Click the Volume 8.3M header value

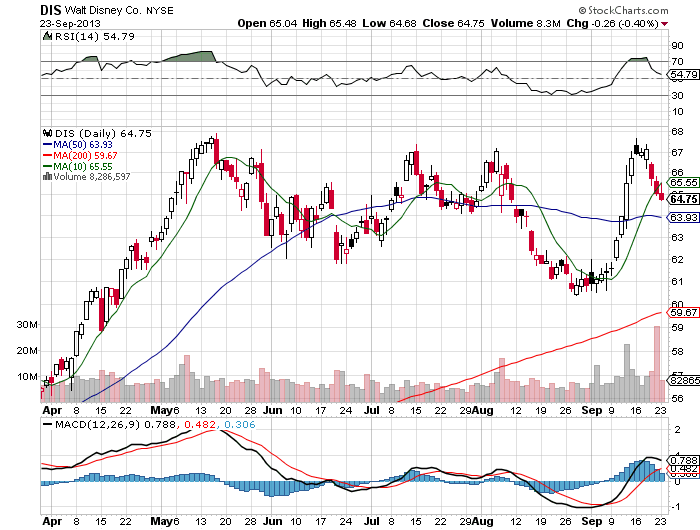(x=525, y=23)
